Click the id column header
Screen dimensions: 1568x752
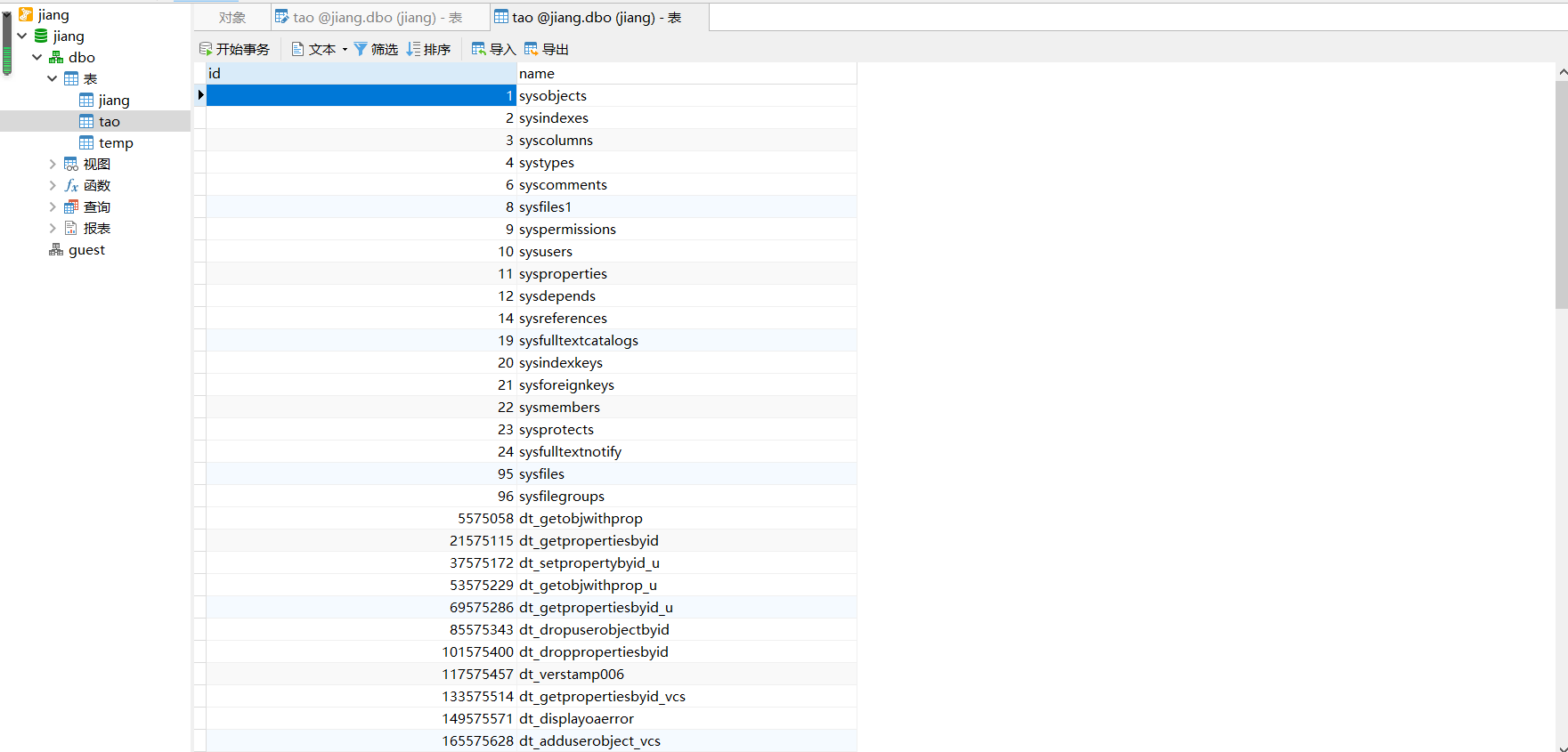pos(362,73)
